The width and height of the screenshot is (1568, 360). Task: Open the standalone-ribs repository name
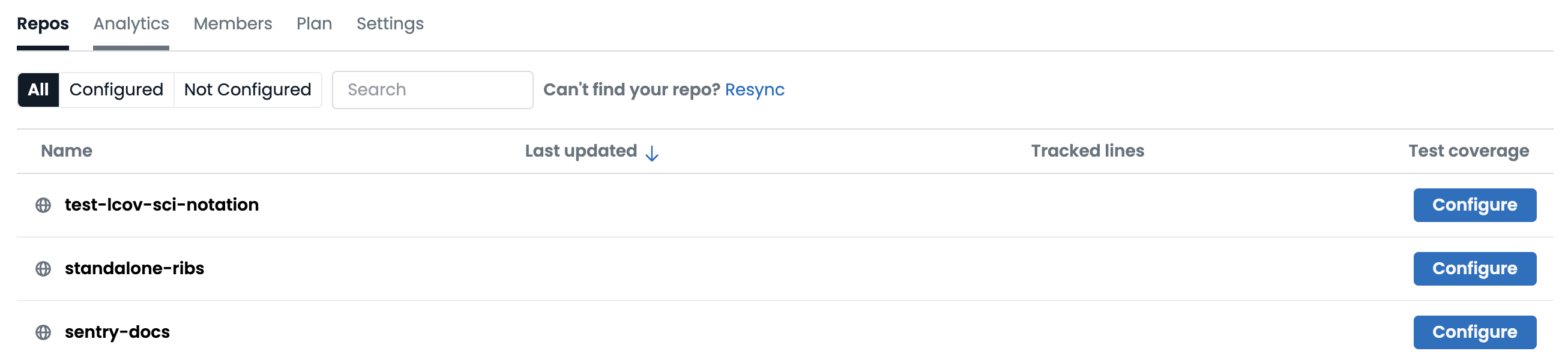tap(134, 268)
